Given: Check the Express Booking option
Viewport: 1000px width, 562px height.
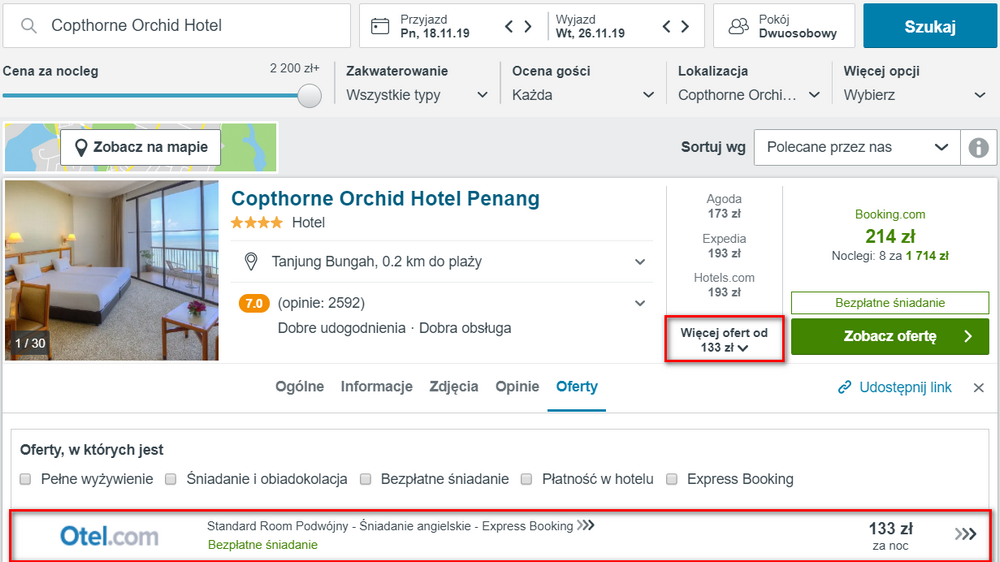Looking at the screenshot, I should click(672, 479).
